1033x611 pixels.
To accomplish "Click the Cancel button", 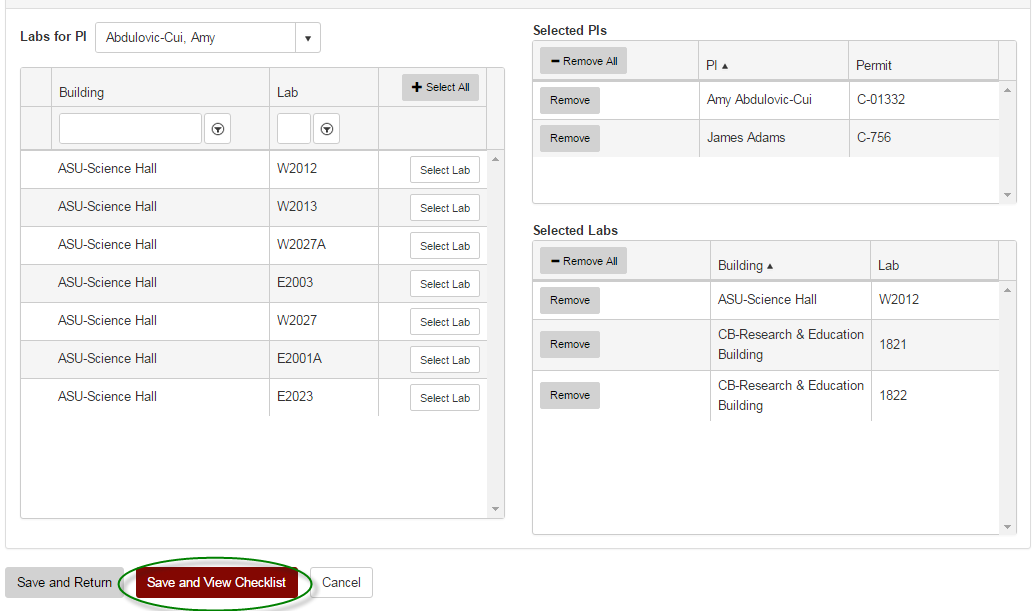I will click(x=341, y=583).
